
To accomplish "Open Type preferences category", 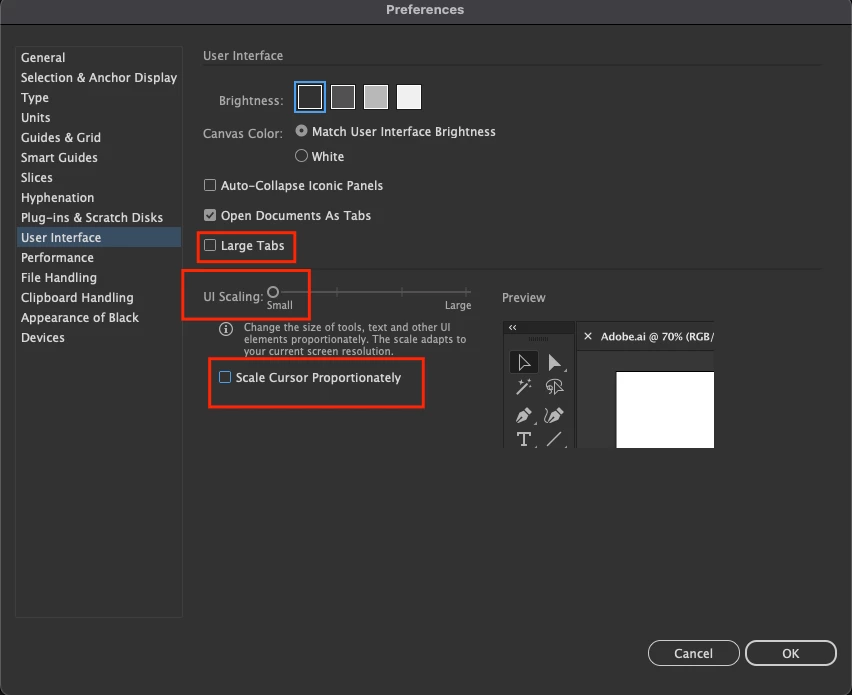I will tap(98, 98).
